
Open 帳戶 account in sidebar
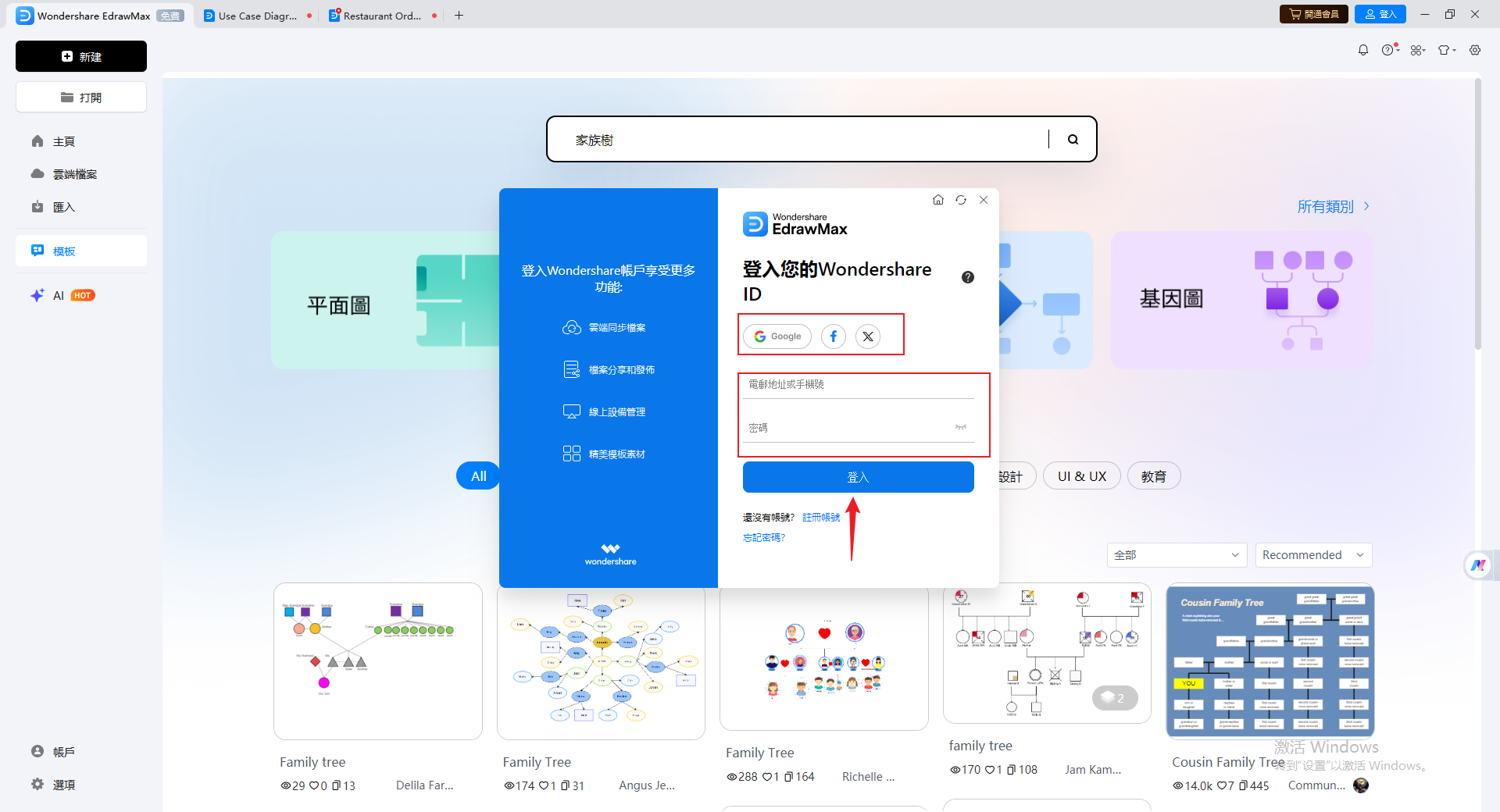(x=81, y=752)
